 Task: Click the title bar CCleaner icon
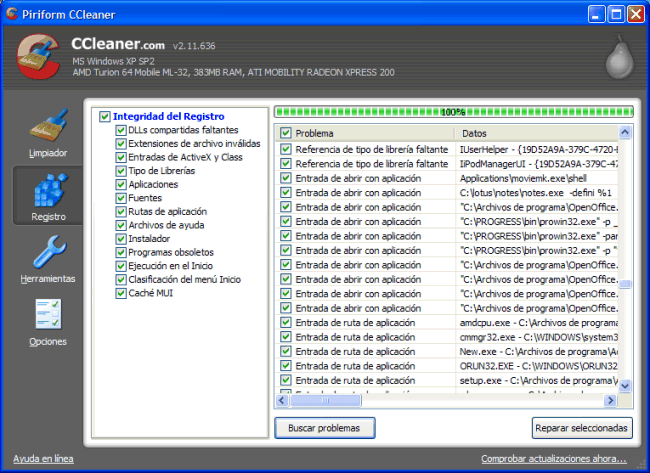pyautogui.click(x=12, y=14)
